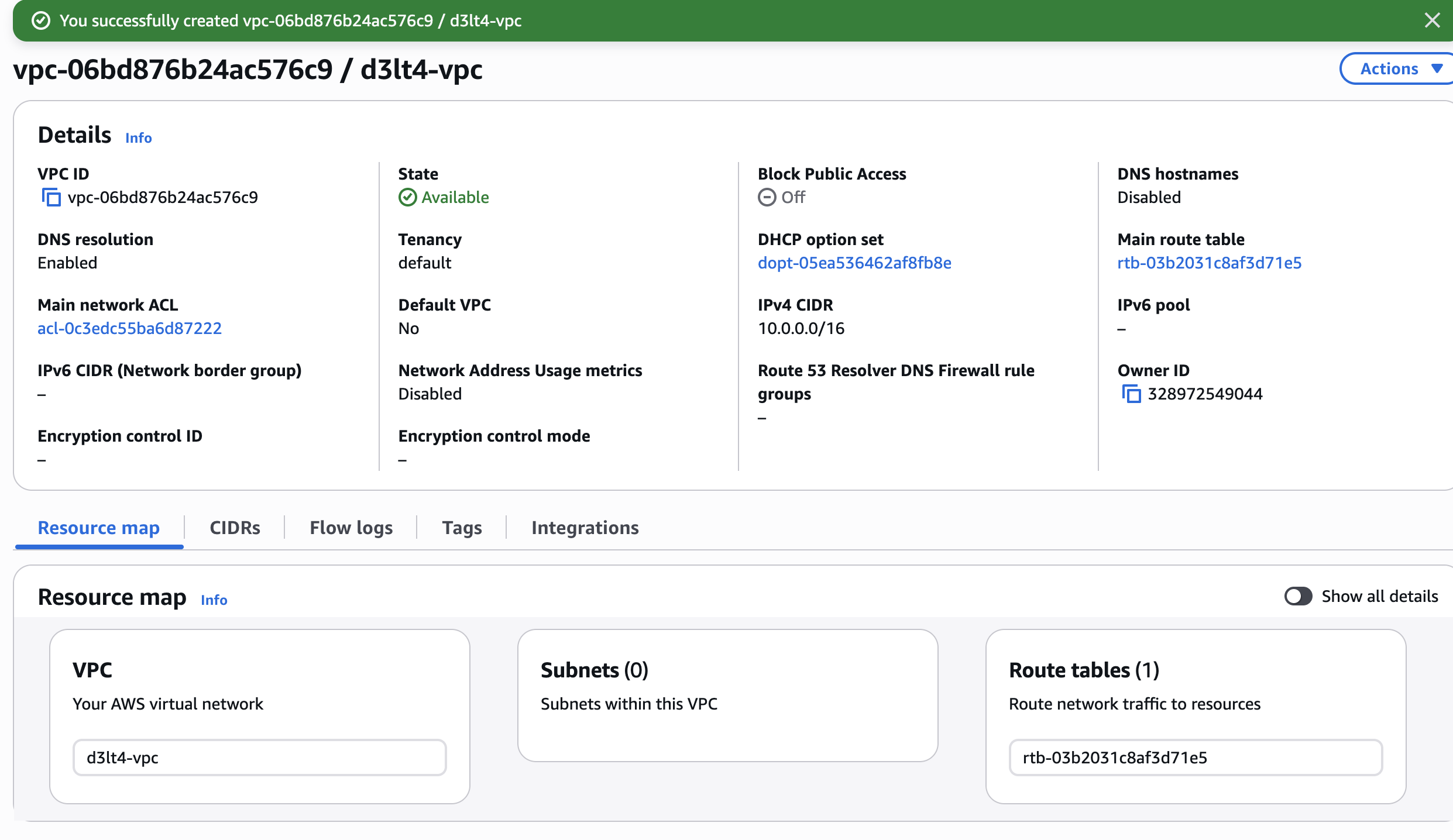Viewport: 1453px width, 840px height.
Task: Select the Tags tab
Action: tap(462, 528)
